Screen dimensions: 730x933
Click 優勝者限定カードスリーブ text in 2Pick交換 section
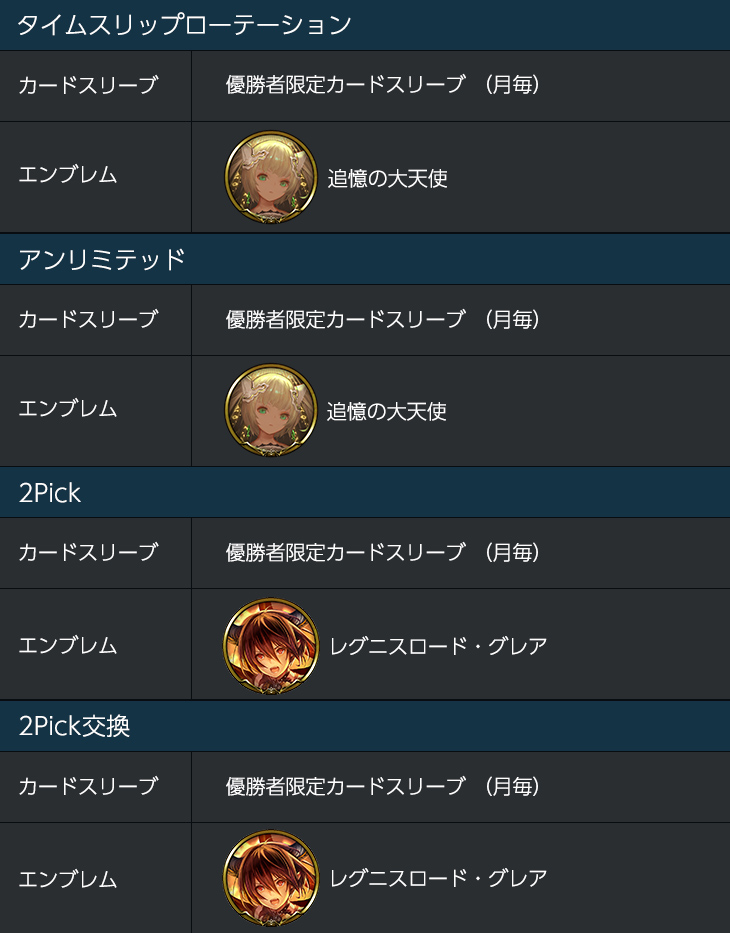tap(345, 786)
